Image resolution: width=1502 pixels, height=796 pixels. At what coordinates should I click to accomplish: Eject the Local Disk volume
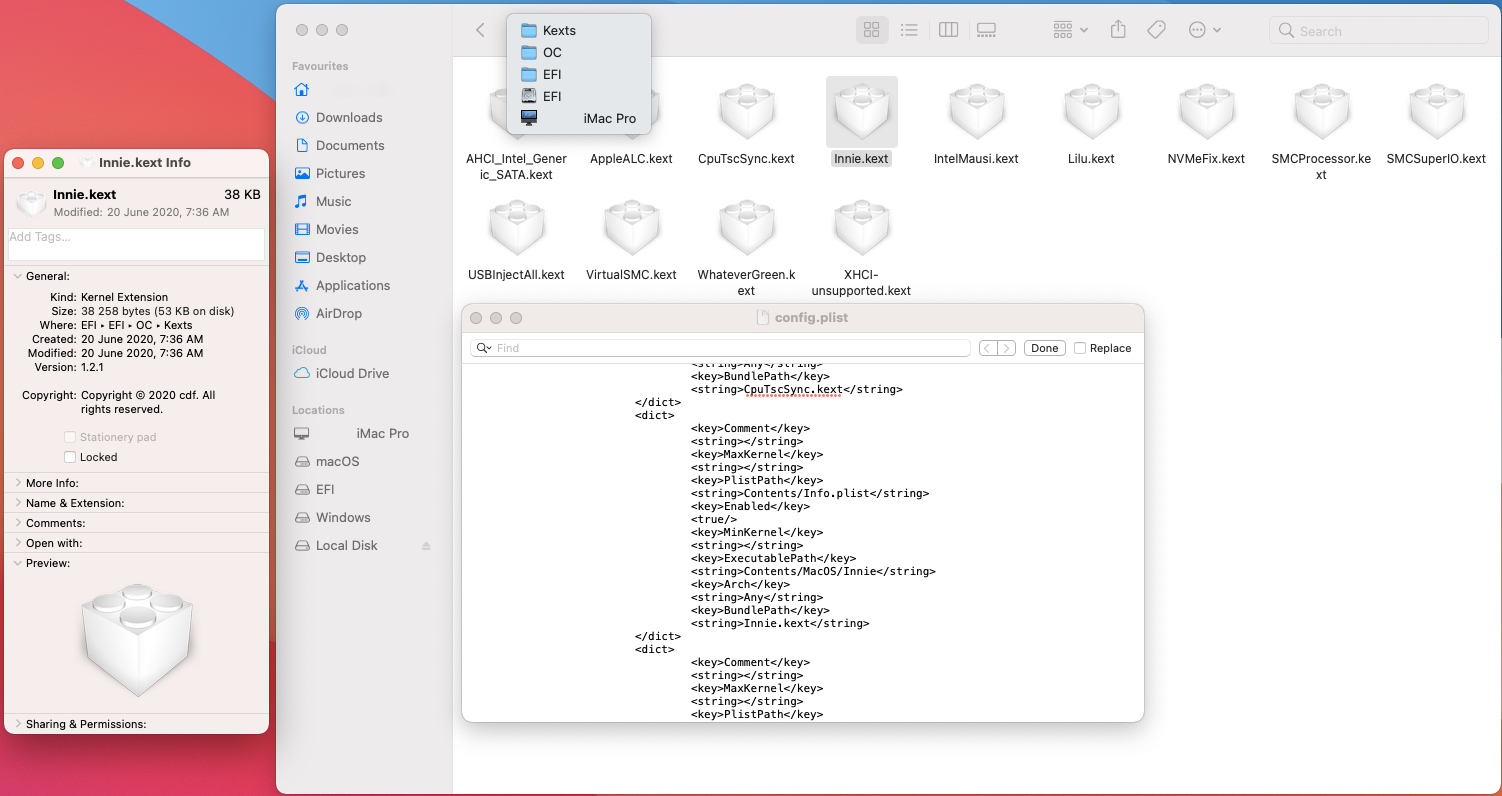point(426,546)
